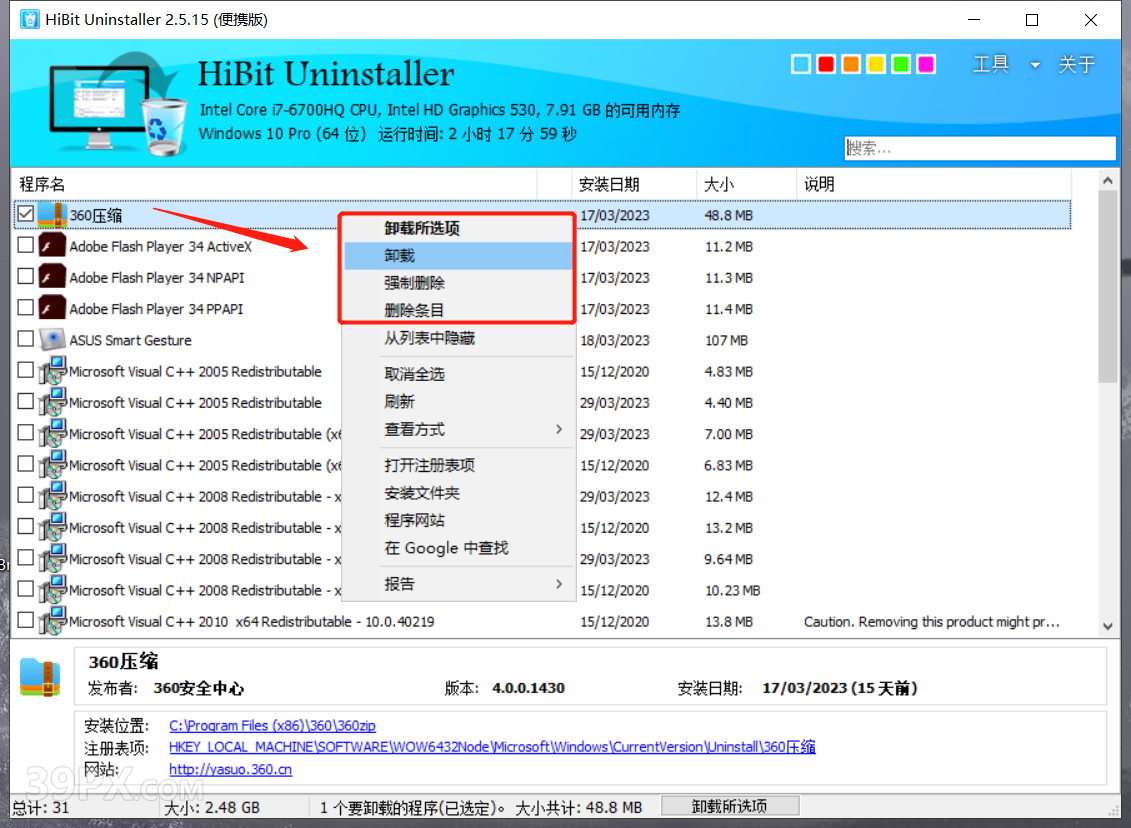Click the HiBit Uninstaller title bar app icon
This screenshot has width=1131, height=828.
click(x=30, y=19)
